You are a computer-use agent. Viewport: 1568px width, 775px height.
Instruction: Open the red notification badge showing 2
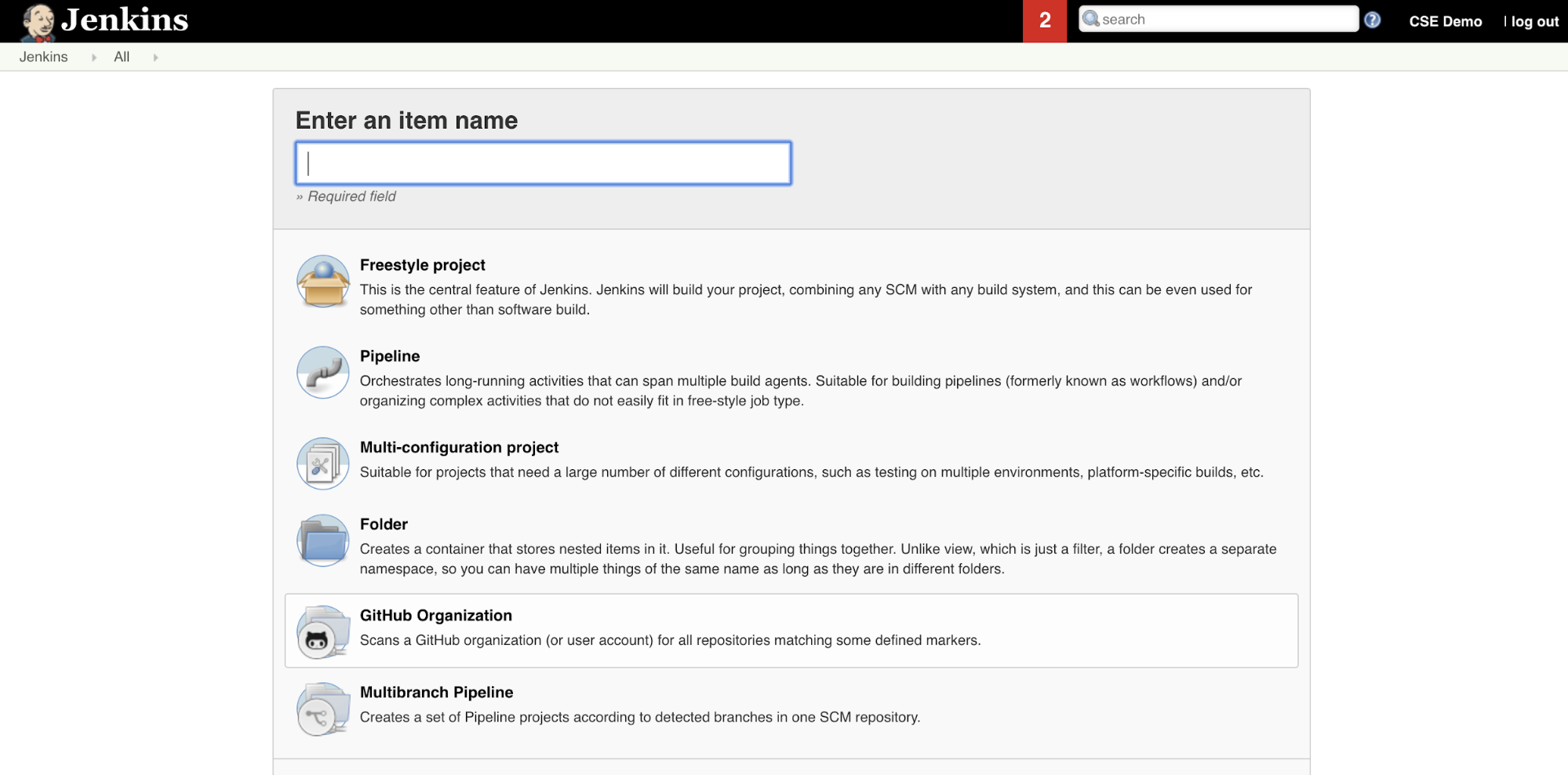coord(1043,21)
